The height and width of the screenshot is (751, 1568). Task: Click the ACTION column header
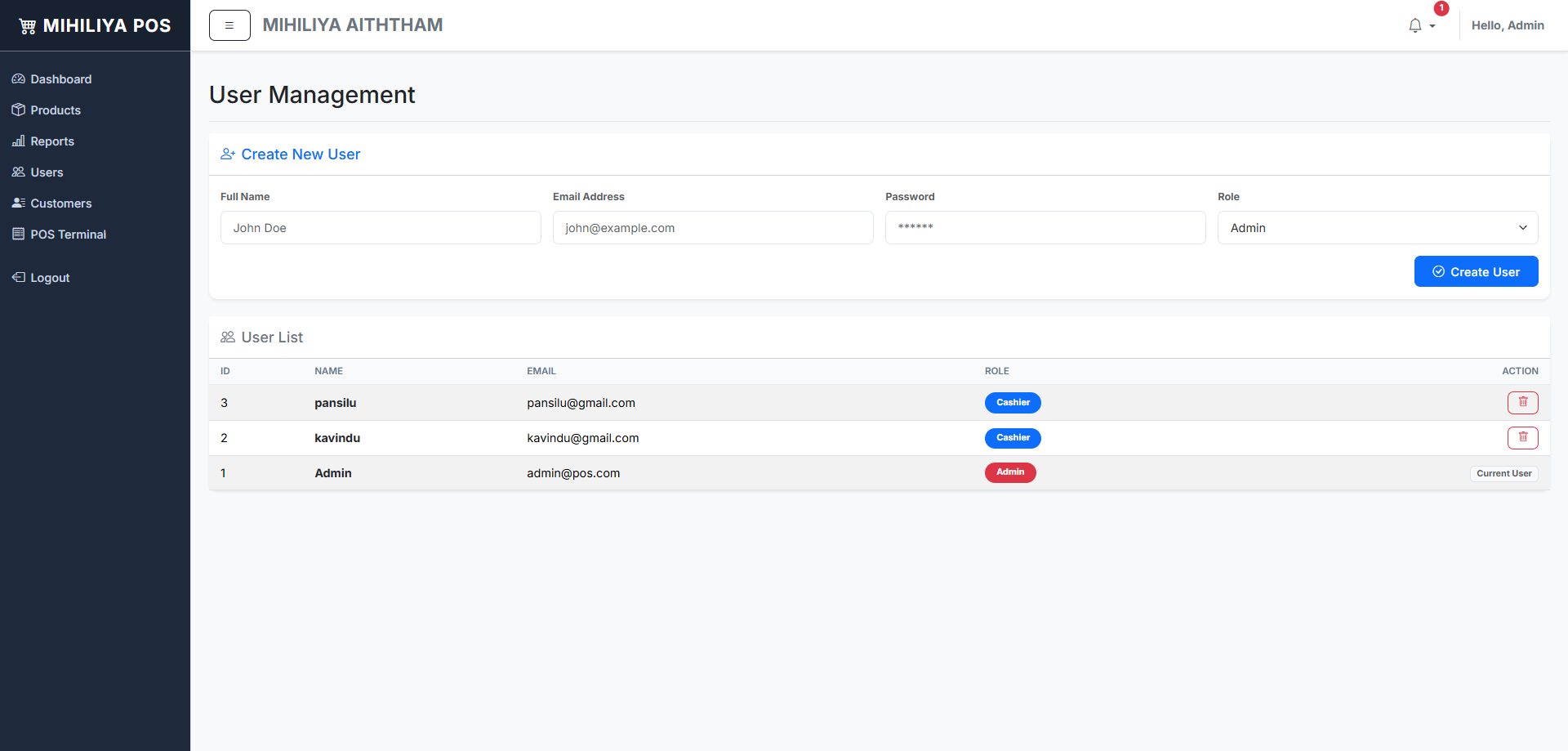(x=1520, y=371)
